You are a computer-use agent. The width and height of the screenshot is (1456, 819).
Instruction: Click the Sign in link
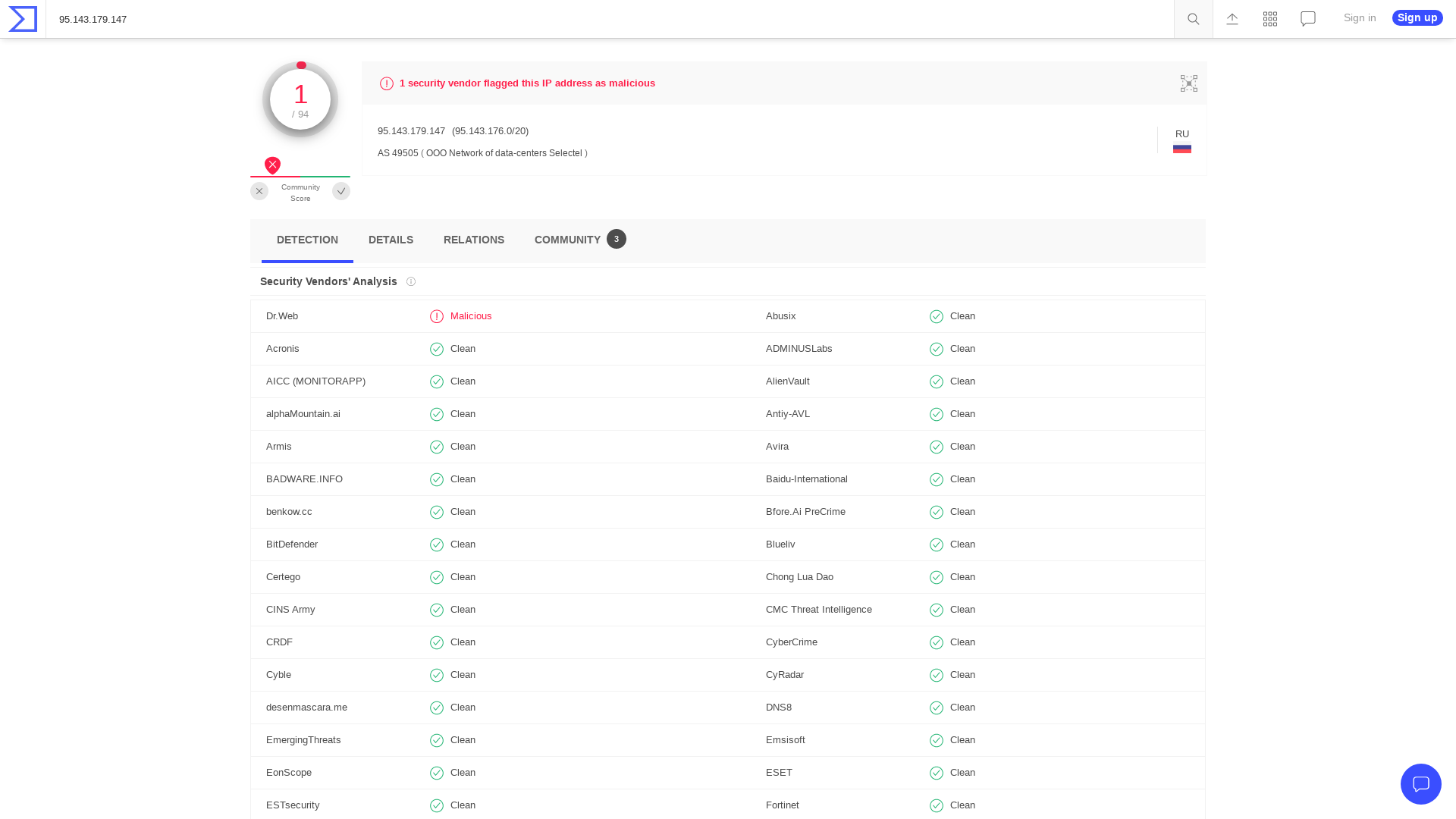pos(1360,17)
